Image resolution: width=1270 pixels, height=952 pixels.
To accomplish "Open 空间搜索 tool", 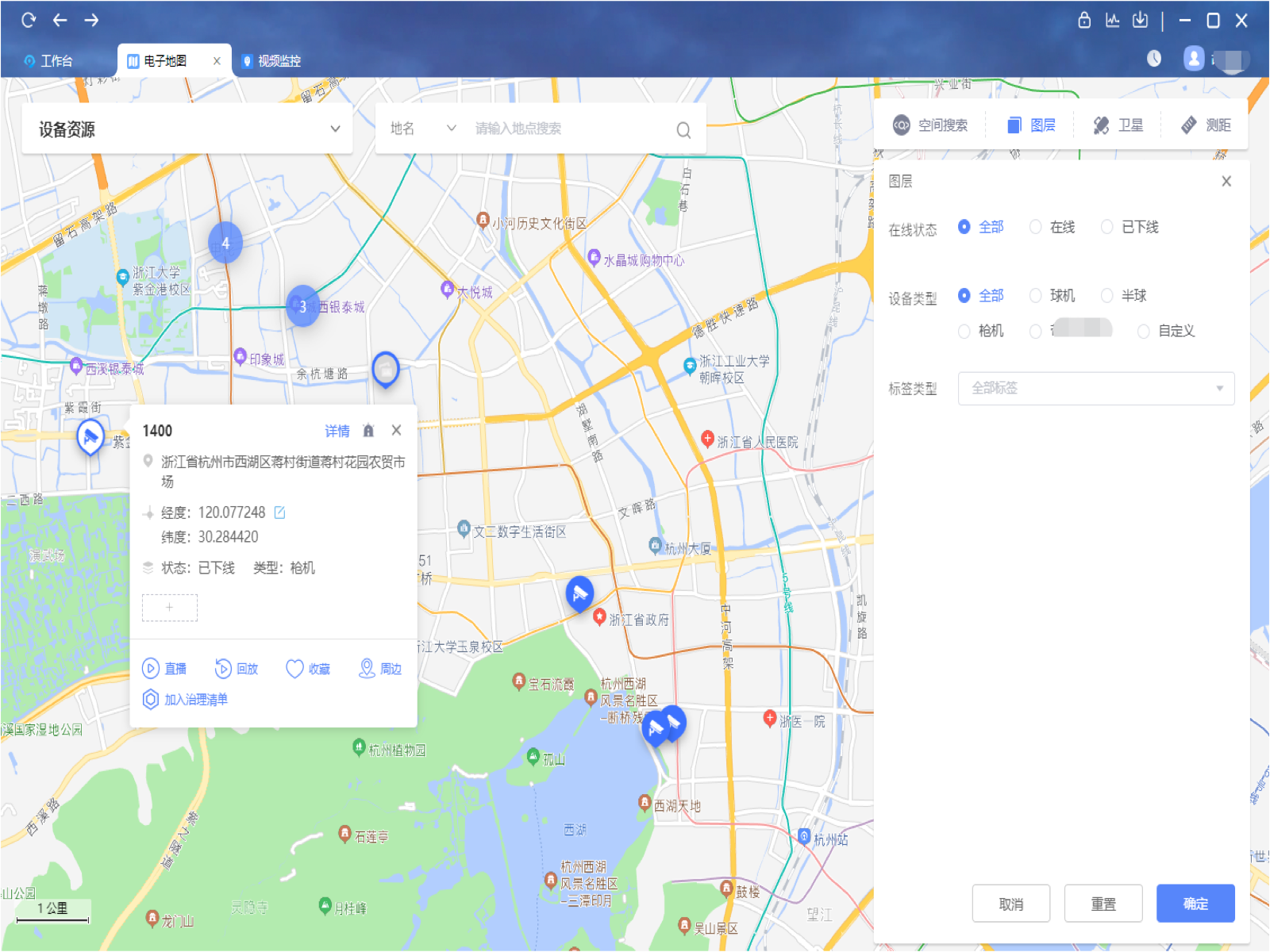I will click(x=930, y=125).
